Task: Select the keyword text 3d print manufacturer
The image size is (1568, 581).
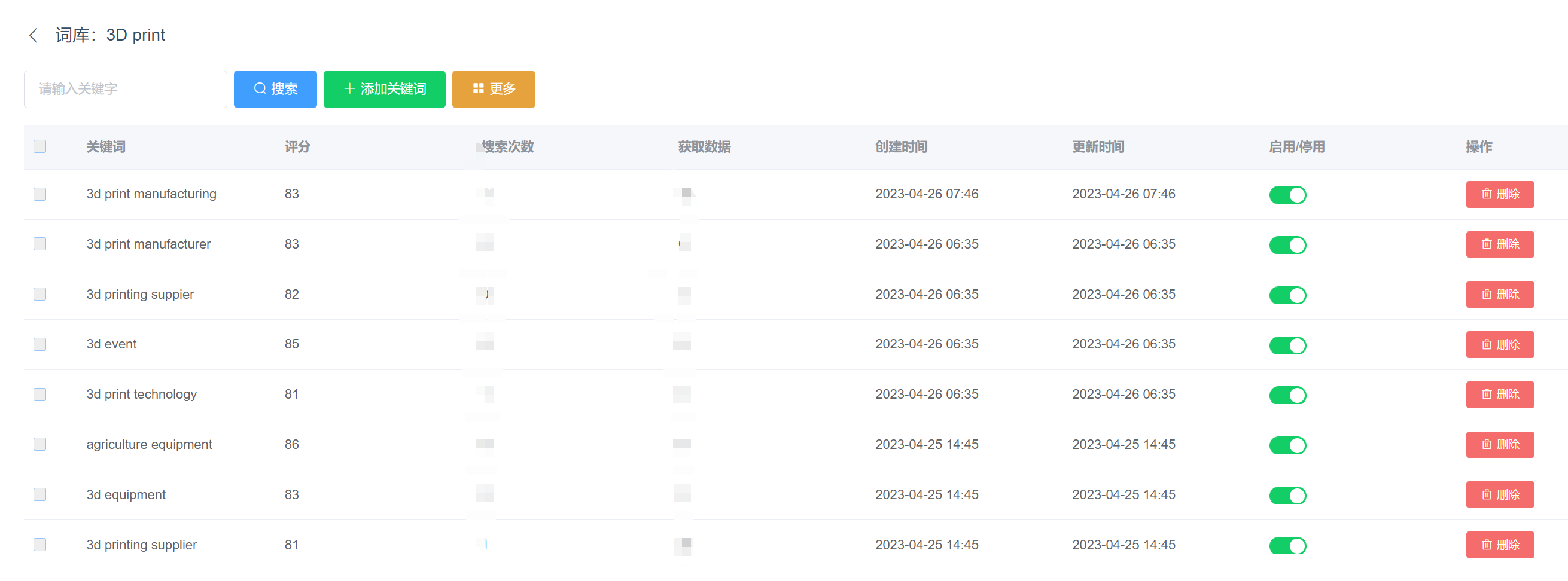Action: [148, 244]
